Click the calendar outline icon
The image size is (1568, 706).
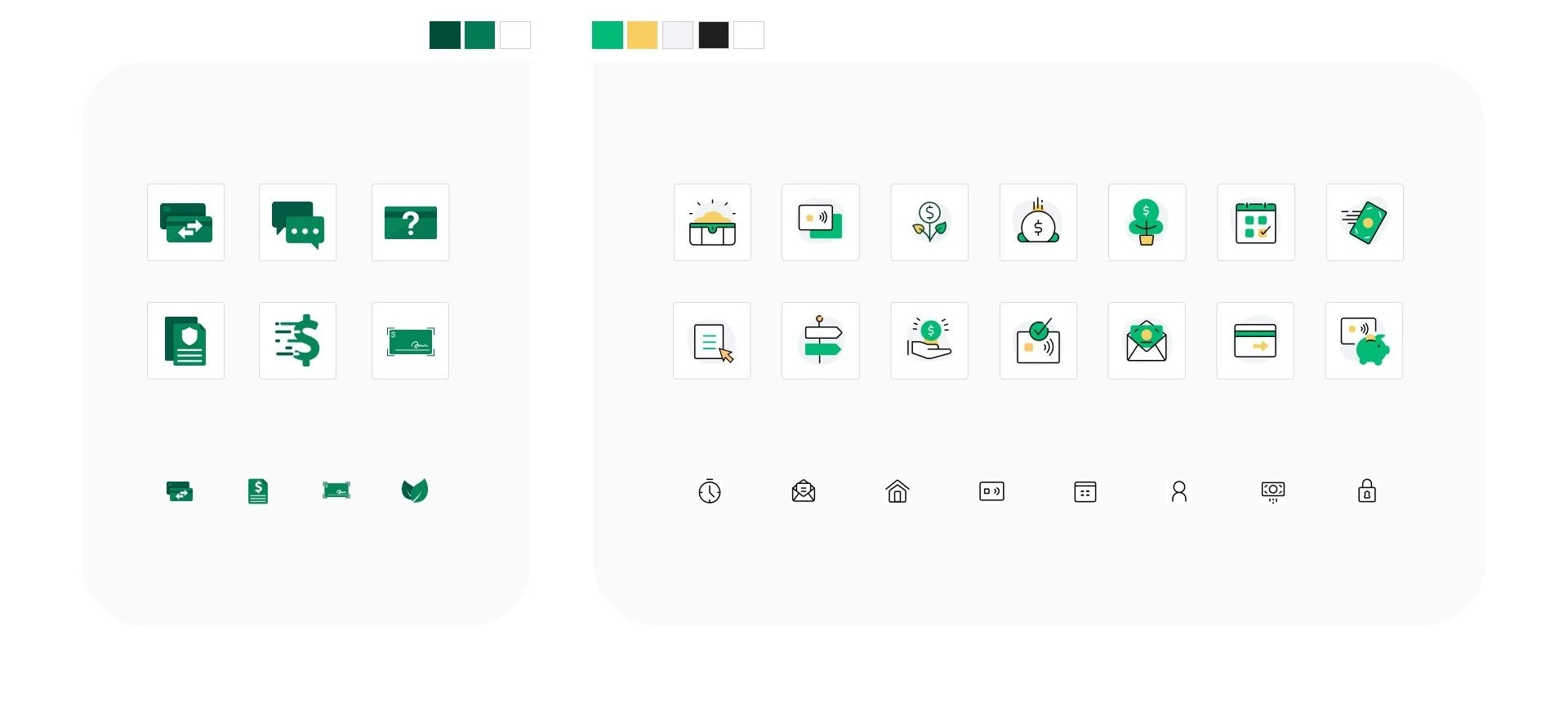pos(1085,491)
